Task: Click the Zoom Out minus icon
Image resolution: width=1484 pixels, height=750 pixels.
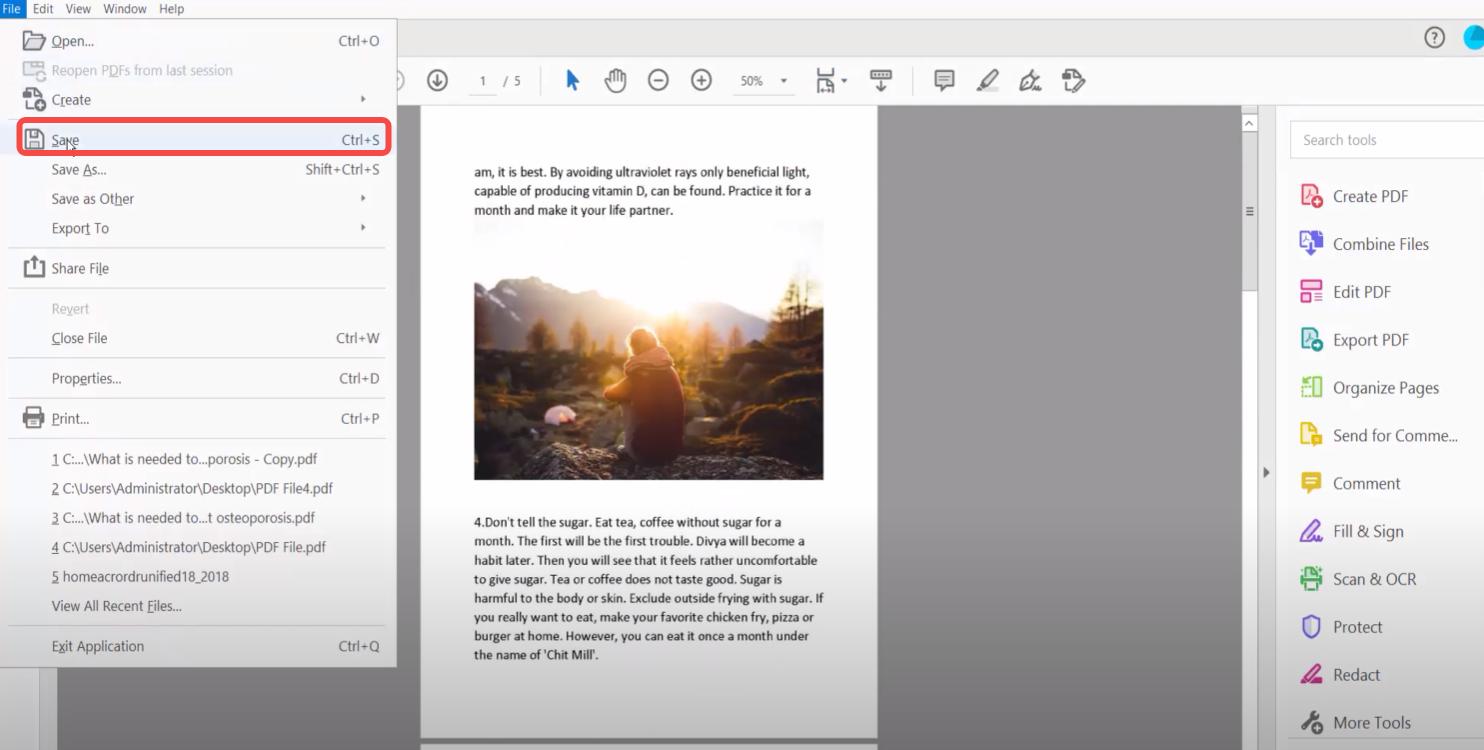Action: 658,81
